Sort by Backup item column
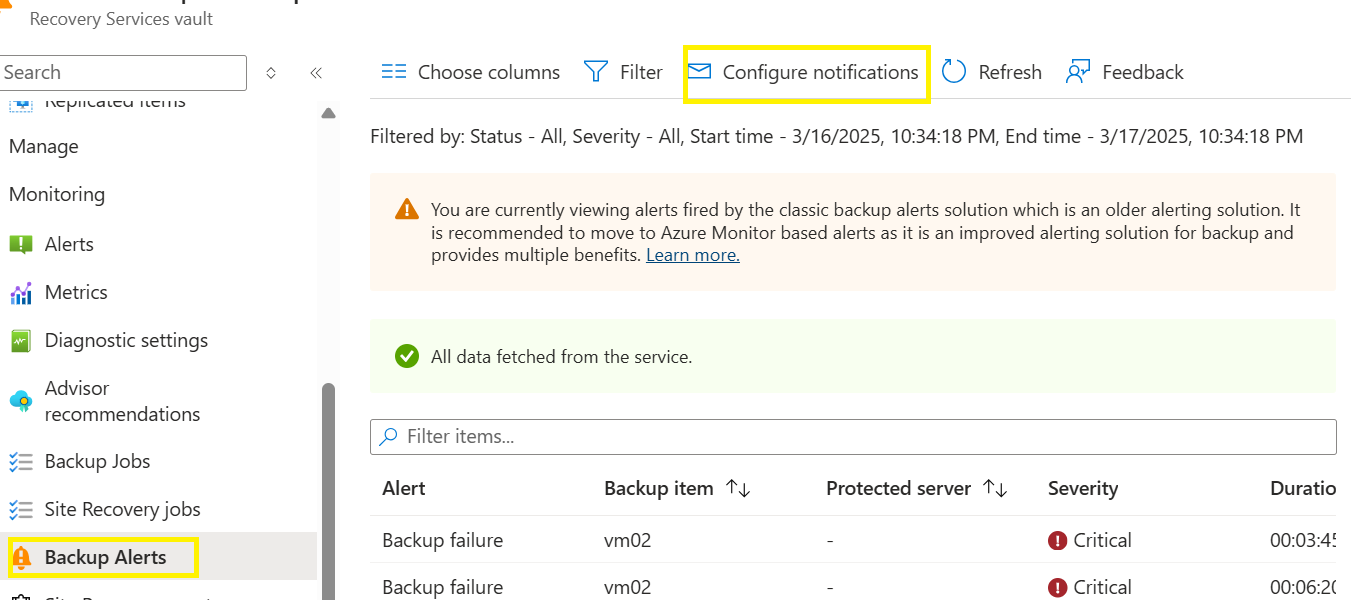Image resolution: width=1351 pixels, height=600 pixels. (738, 488)
